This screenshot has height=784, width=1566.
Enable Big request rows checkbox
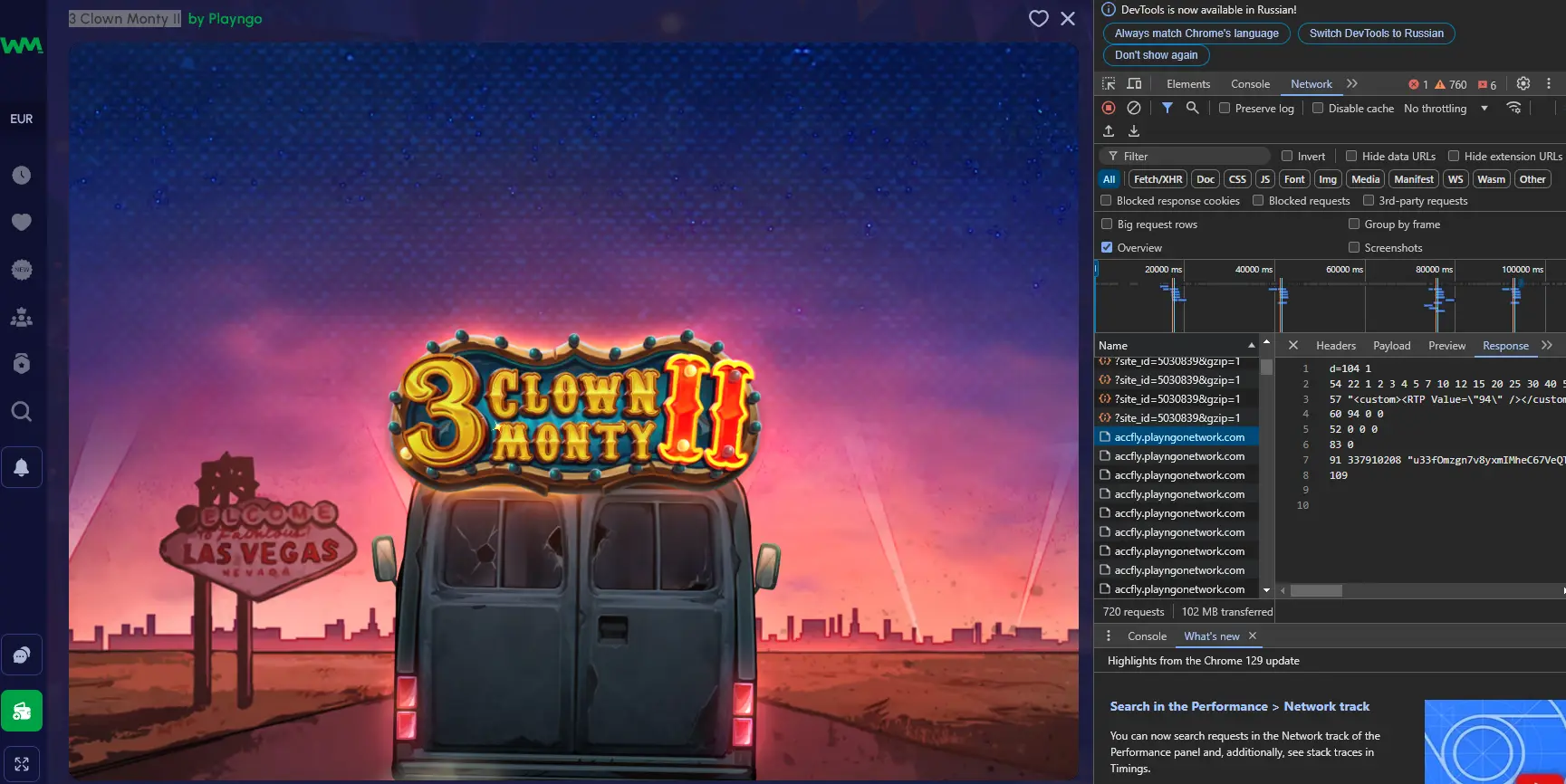[x=1107, y=224]
